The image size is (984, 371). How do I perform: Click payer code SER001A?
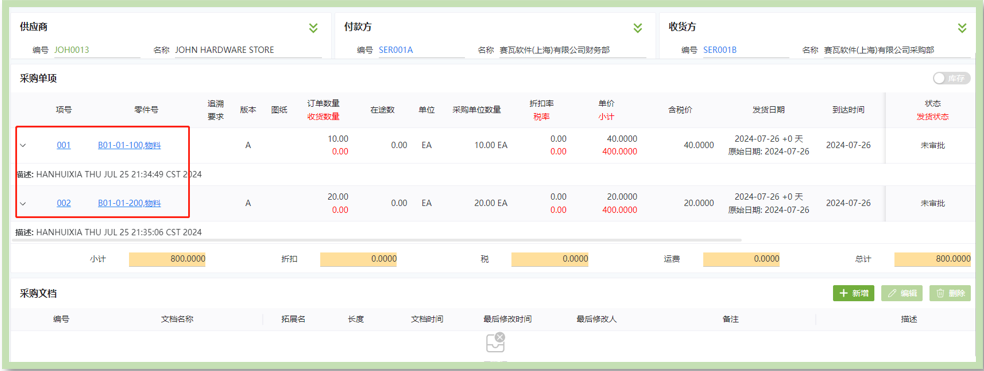coord(396,50)
